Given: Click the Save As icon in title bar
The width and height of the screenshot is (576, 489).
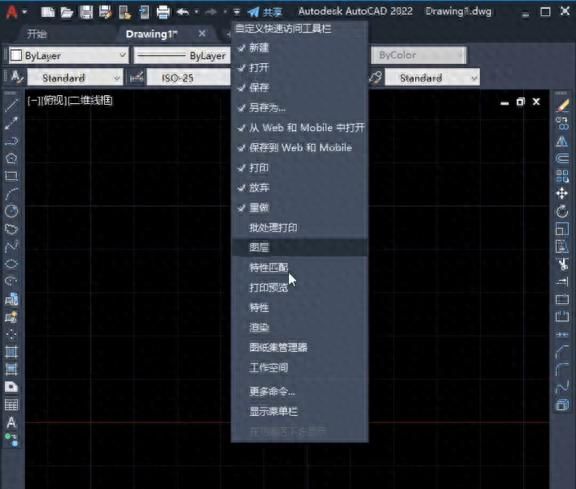Looking at the screenshot, I should point(105,12).
